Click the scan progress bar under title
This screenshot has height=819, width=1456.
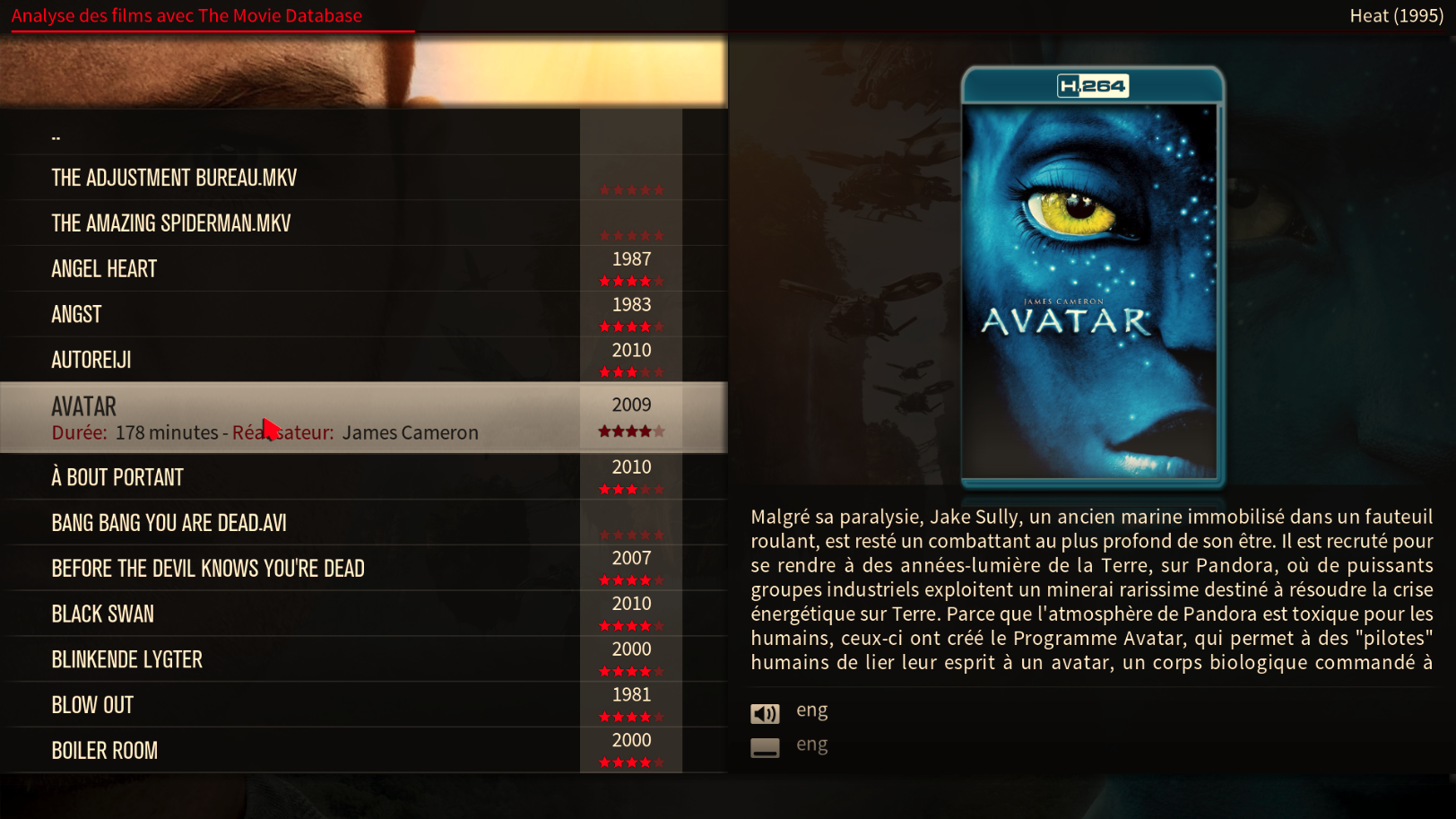tap(212, 31)
